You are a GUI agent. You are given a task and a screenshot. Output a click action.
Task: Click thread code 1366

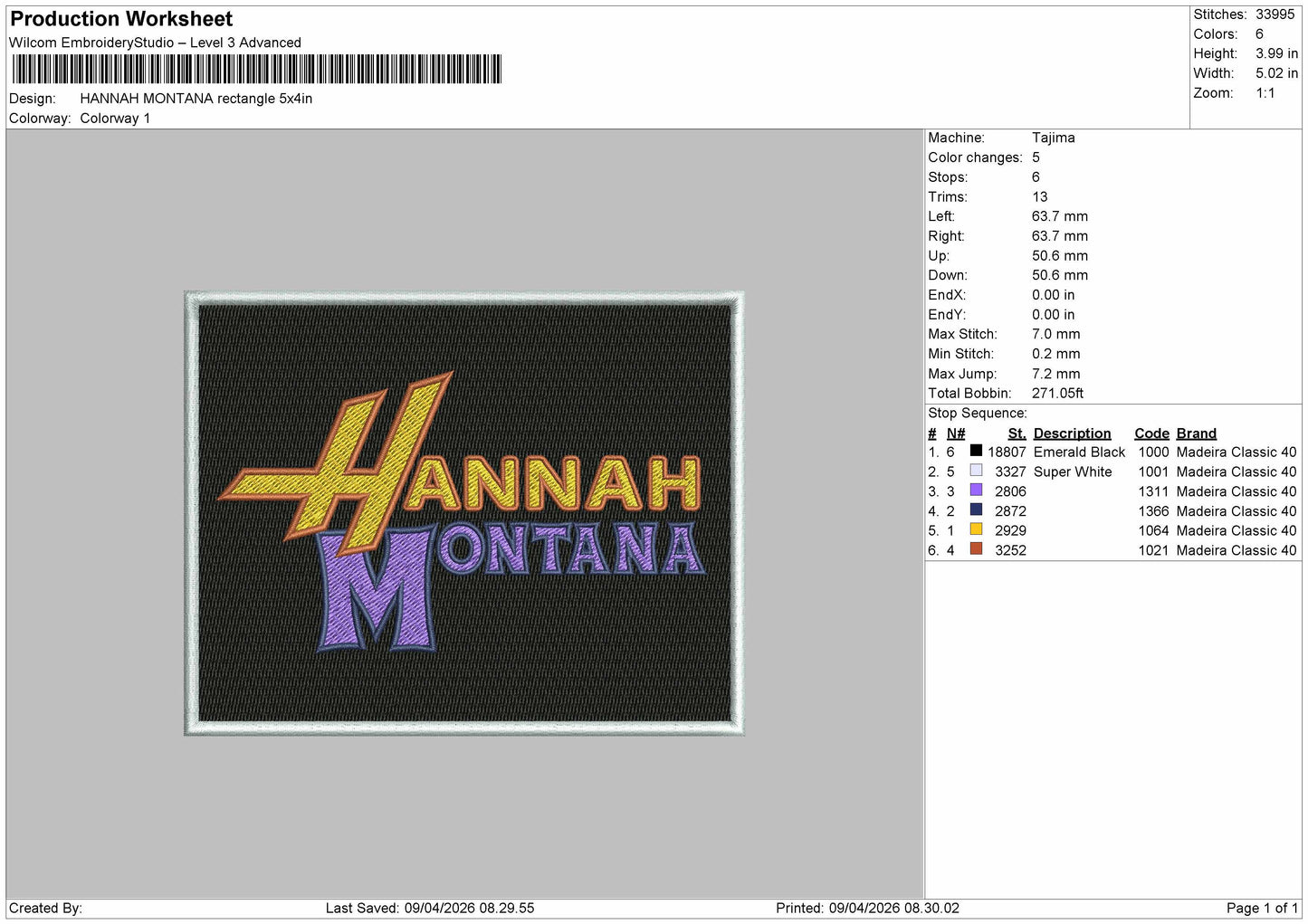[1153, 511]
